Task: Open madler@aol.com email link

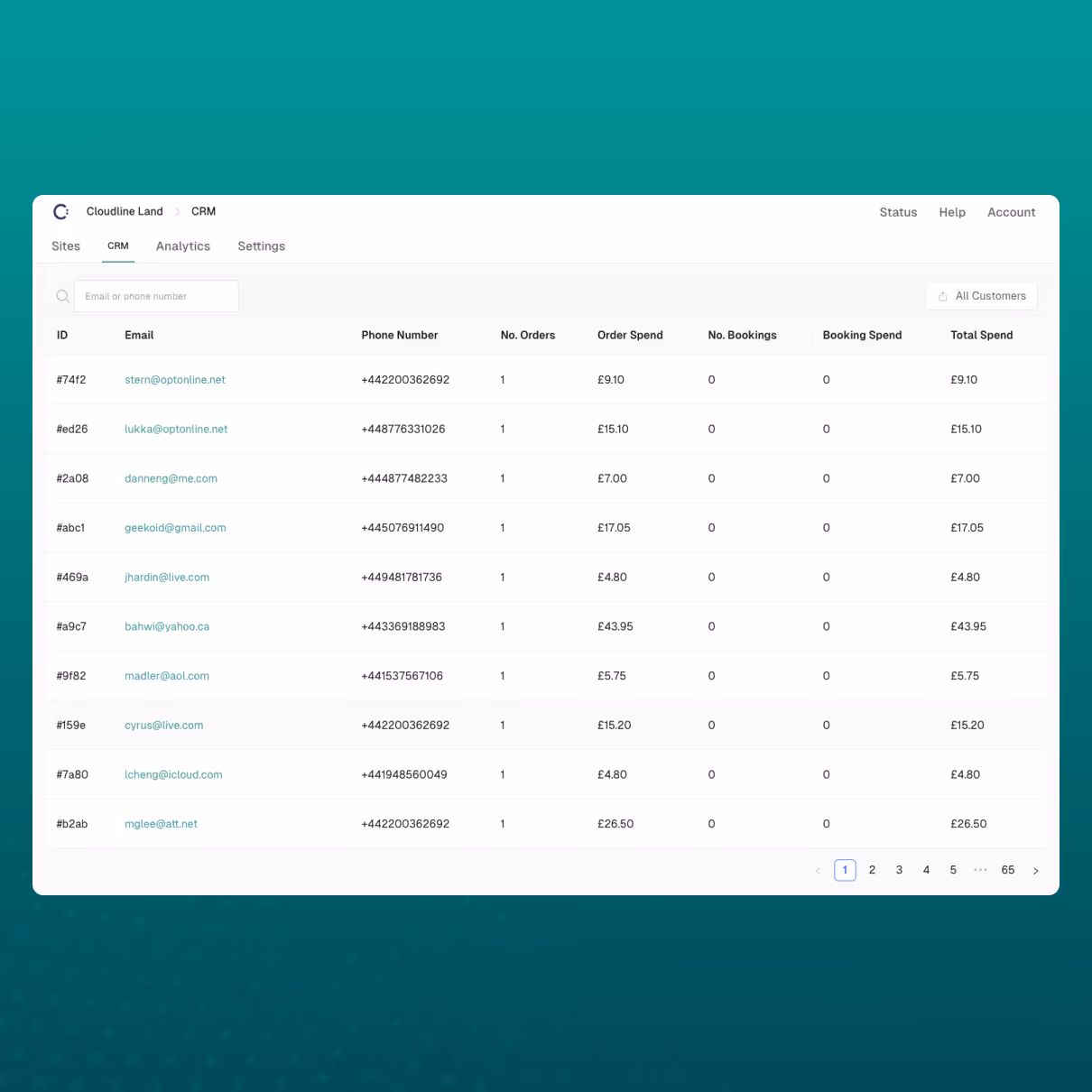Action: pos(167,676)
